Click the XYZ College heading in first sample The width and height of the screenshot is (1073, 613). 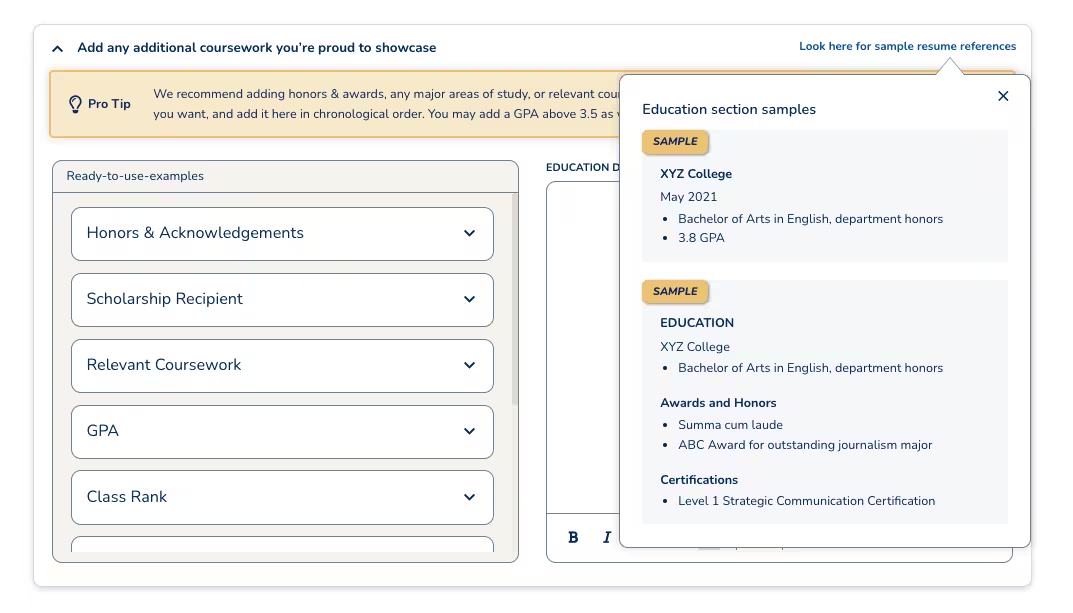click(x=696, y=173)
